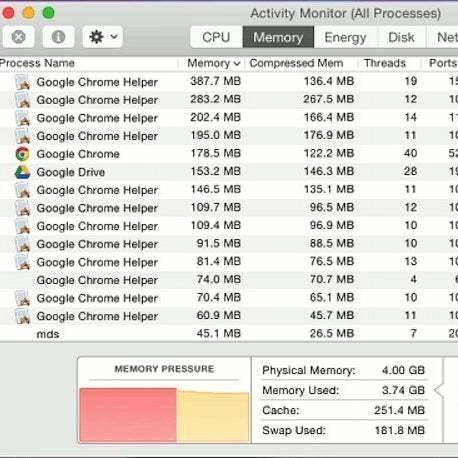Click icon of 387.7 MB Chrome Helper
Image resolution: width=458 pixels, height=458 pixels.
point(23,82)
